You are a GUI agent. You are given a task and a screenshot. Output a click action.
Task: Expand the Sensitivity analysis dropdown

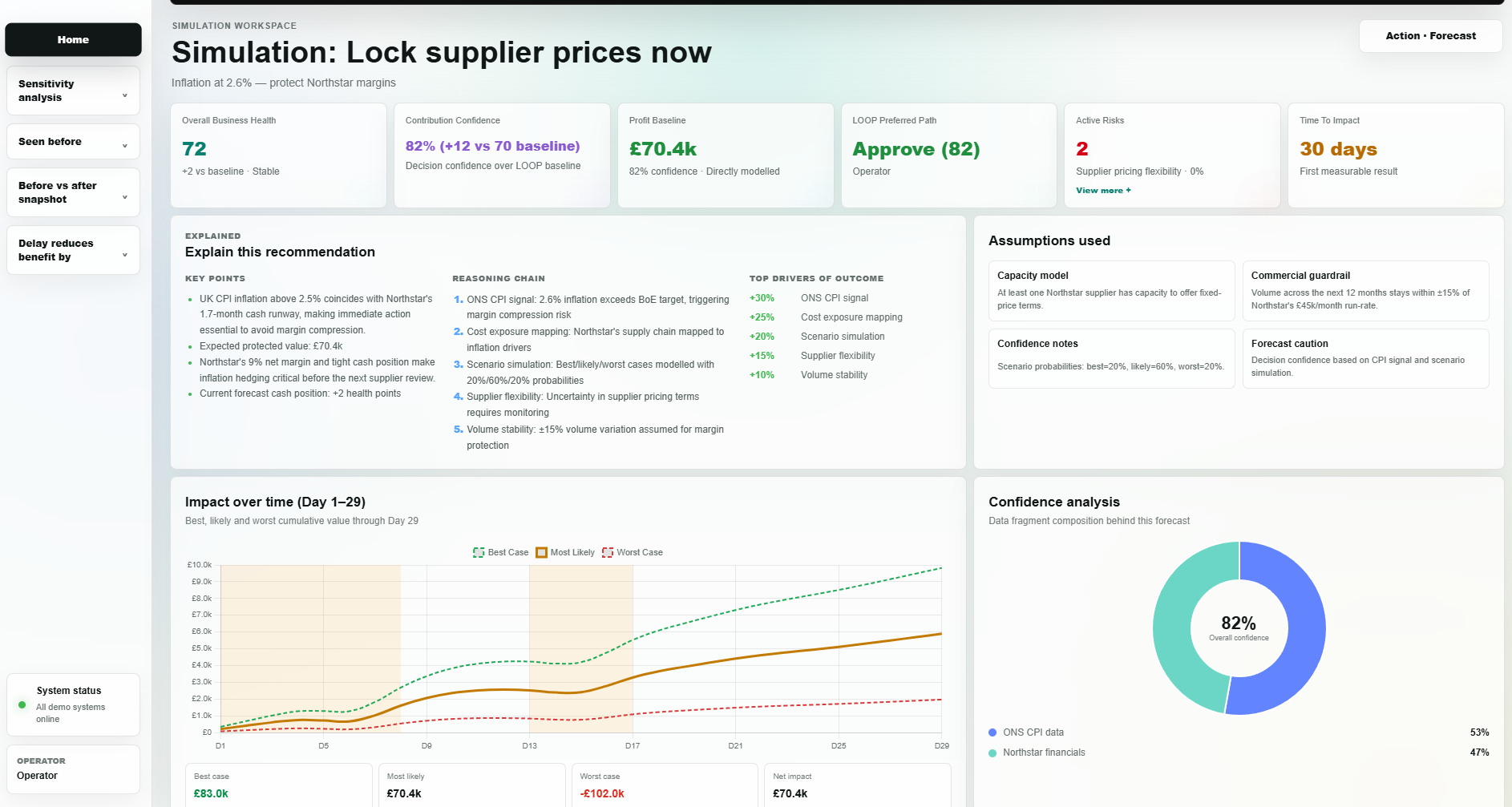tap(73, 91)
